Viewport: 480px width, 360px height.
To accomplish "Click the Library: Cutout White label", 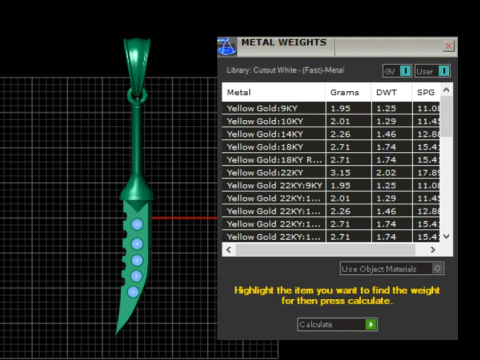I will click(285, 70).
